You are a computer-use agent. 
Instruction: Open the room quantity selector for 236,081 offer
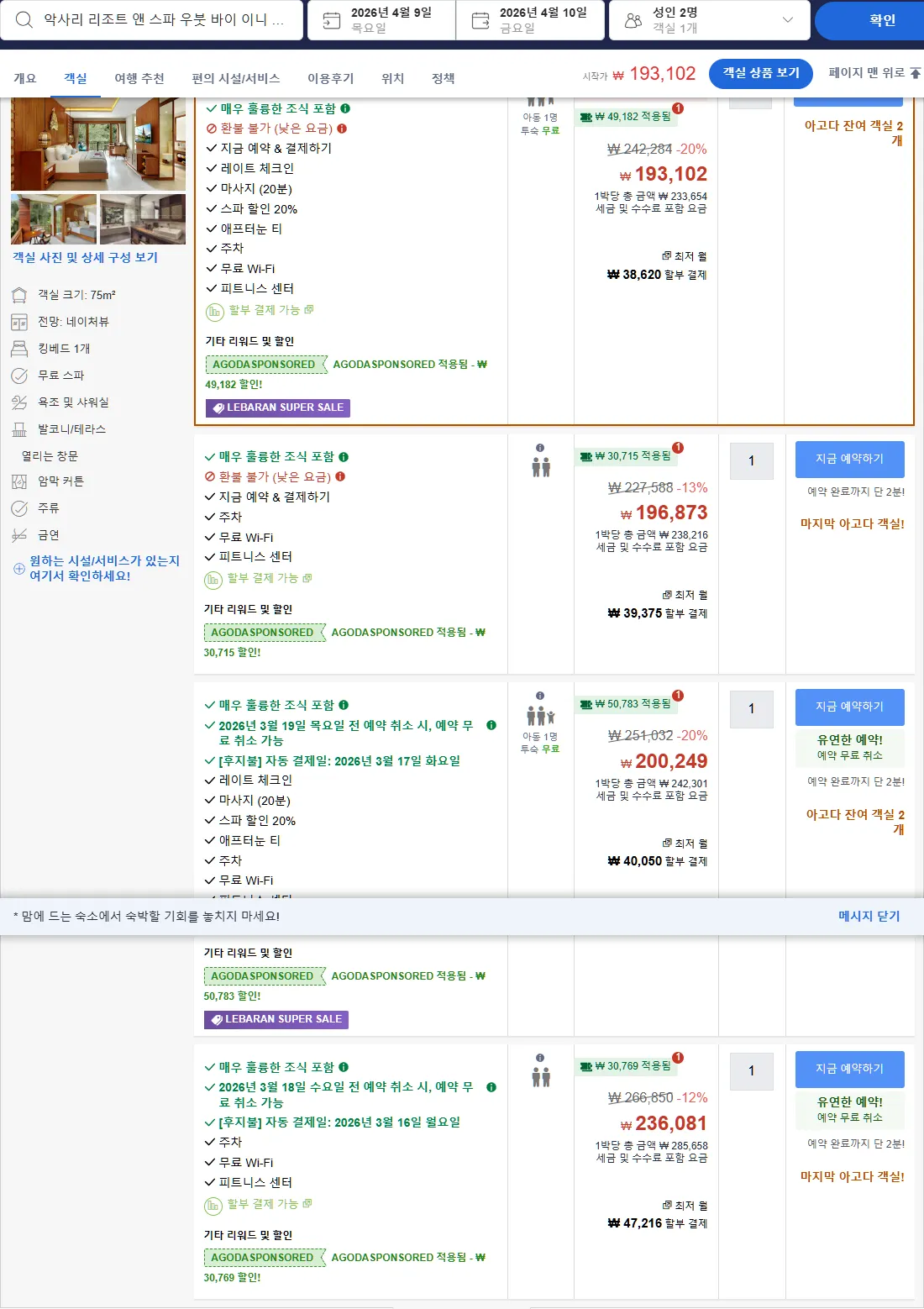(x=752, y=1071)
